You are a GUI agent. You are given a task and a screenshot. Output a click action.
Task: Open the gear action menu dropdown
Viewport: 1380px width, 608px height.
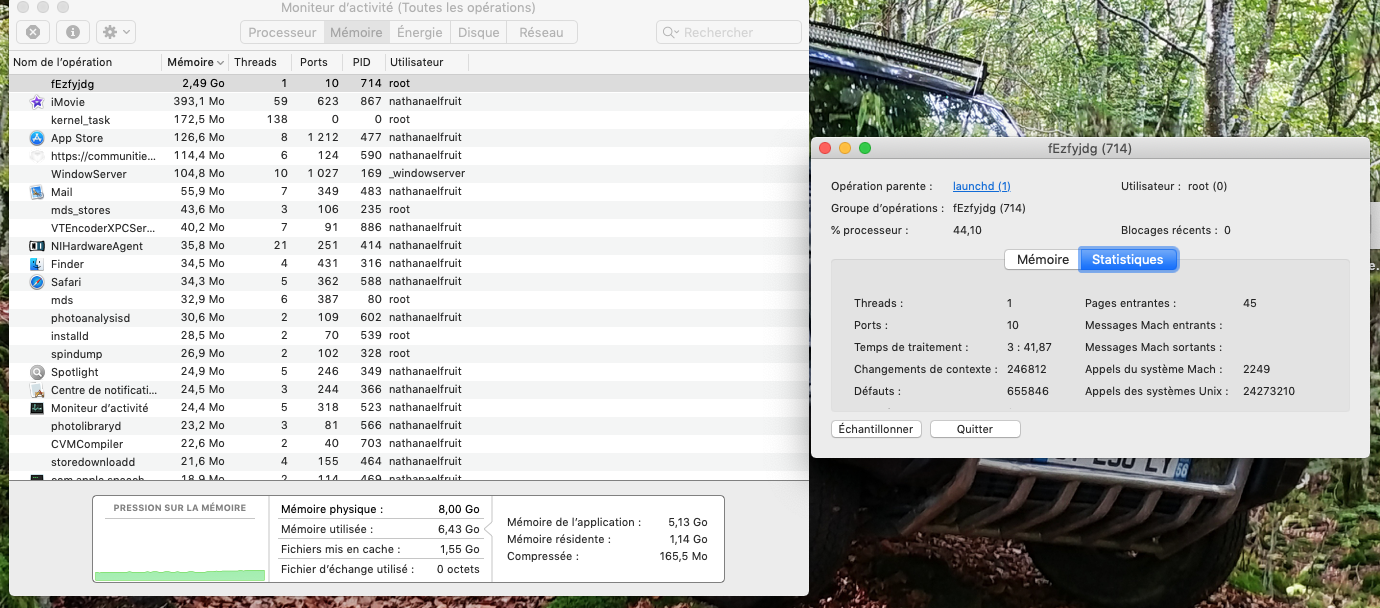point(116,32)
